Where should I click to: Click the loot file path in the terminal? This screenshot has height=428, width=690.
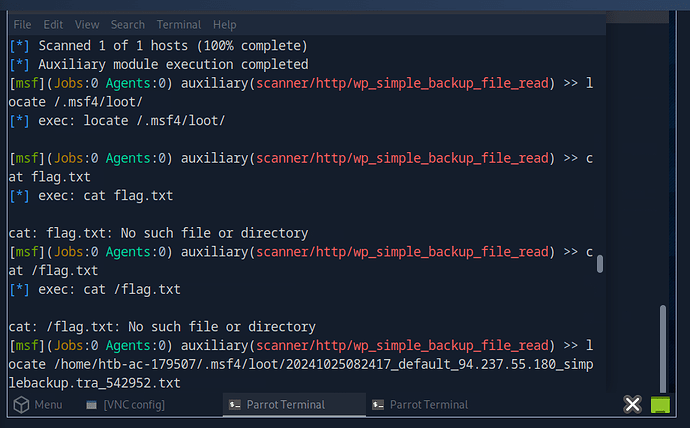click(300, 364)
